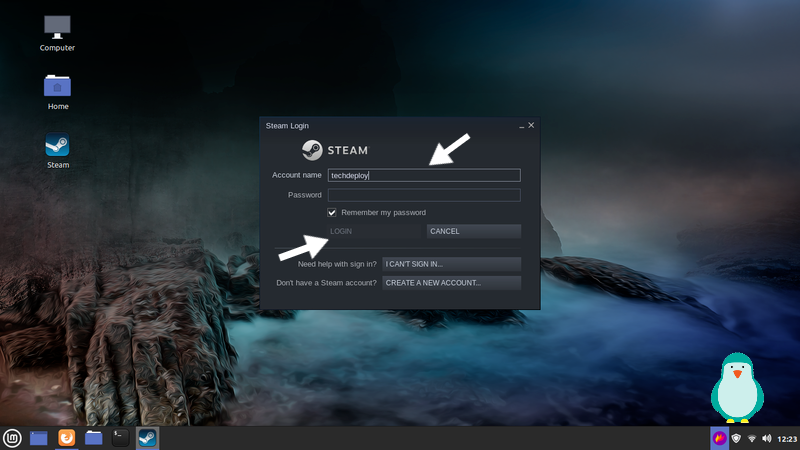Image resolution: width=800 pixels, height=450 pixels.
Task: Open the Computer desktop icon
Action: coord(57,33)
